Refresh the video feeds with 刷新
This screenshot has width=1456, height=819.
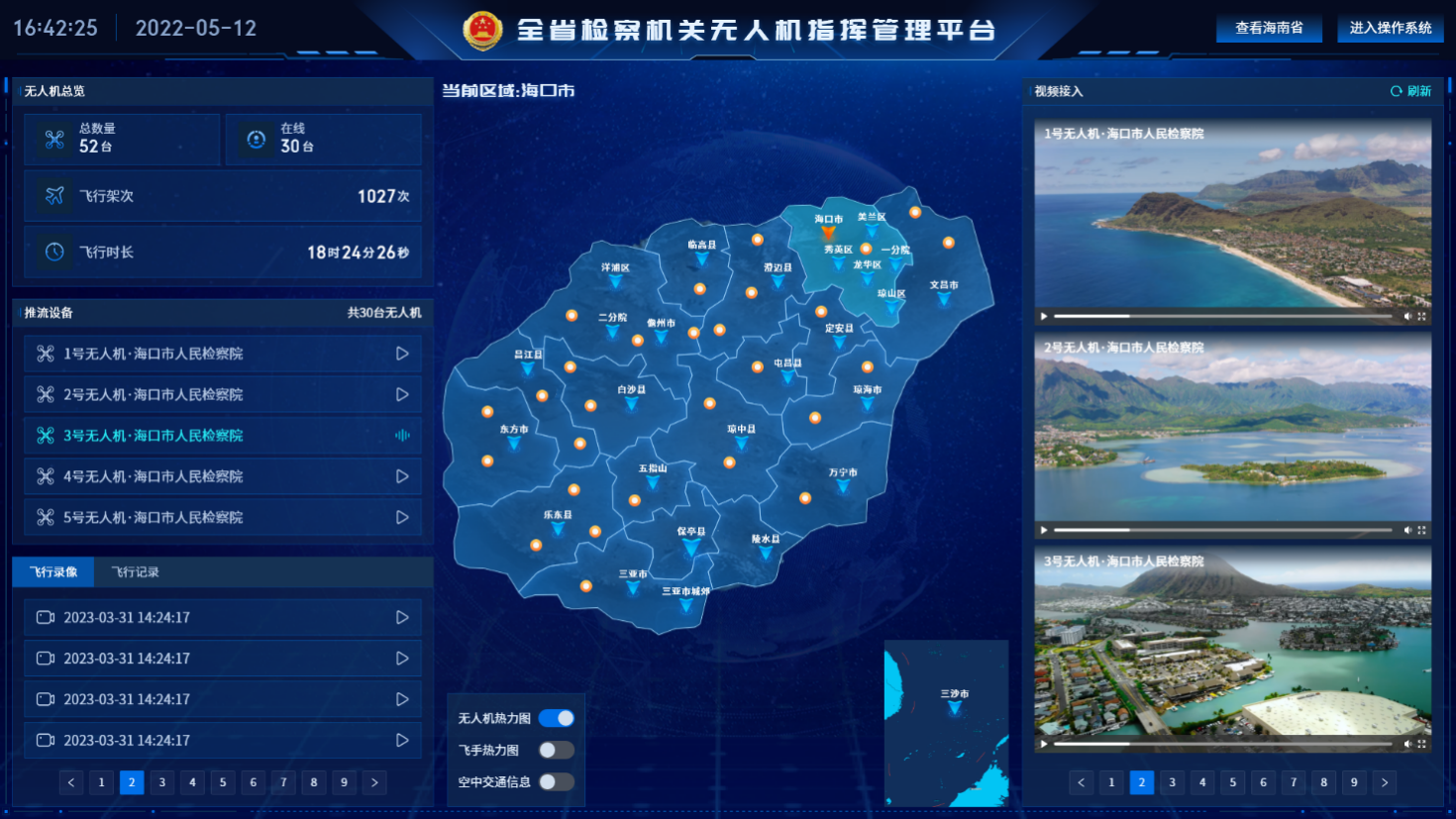pos(1411,91)
